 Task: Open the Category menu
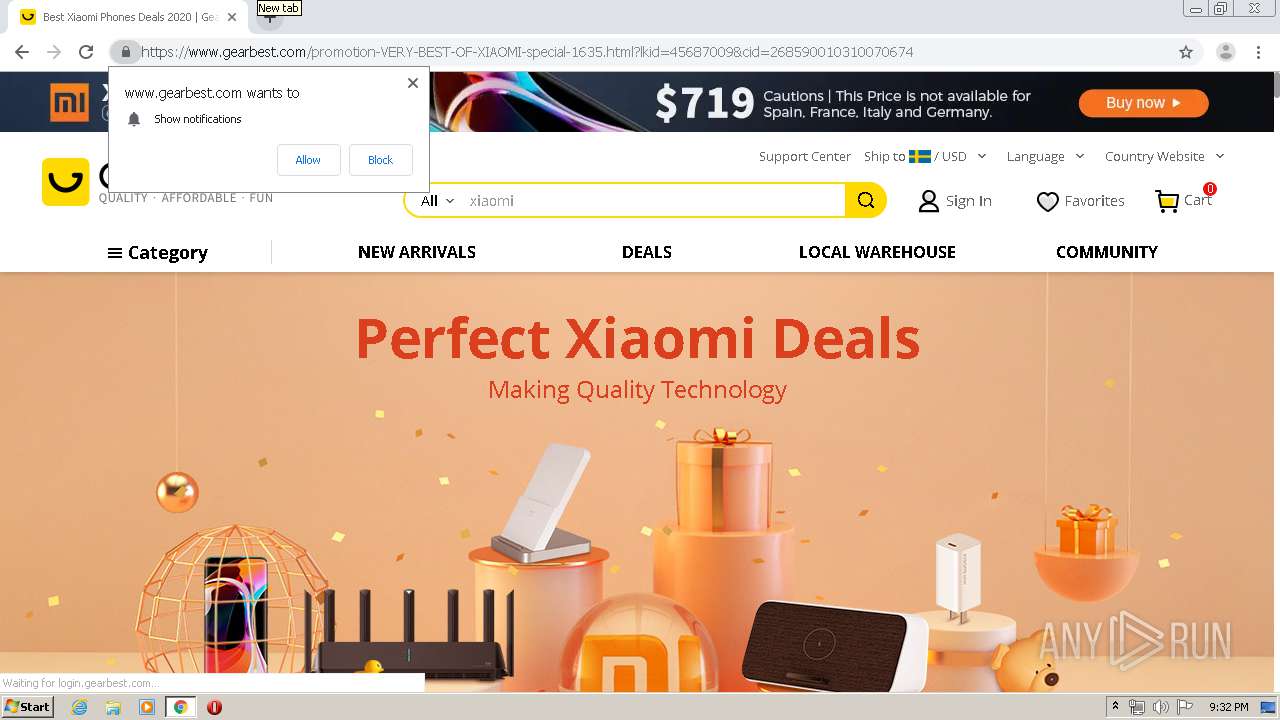[x=158, y=253]
